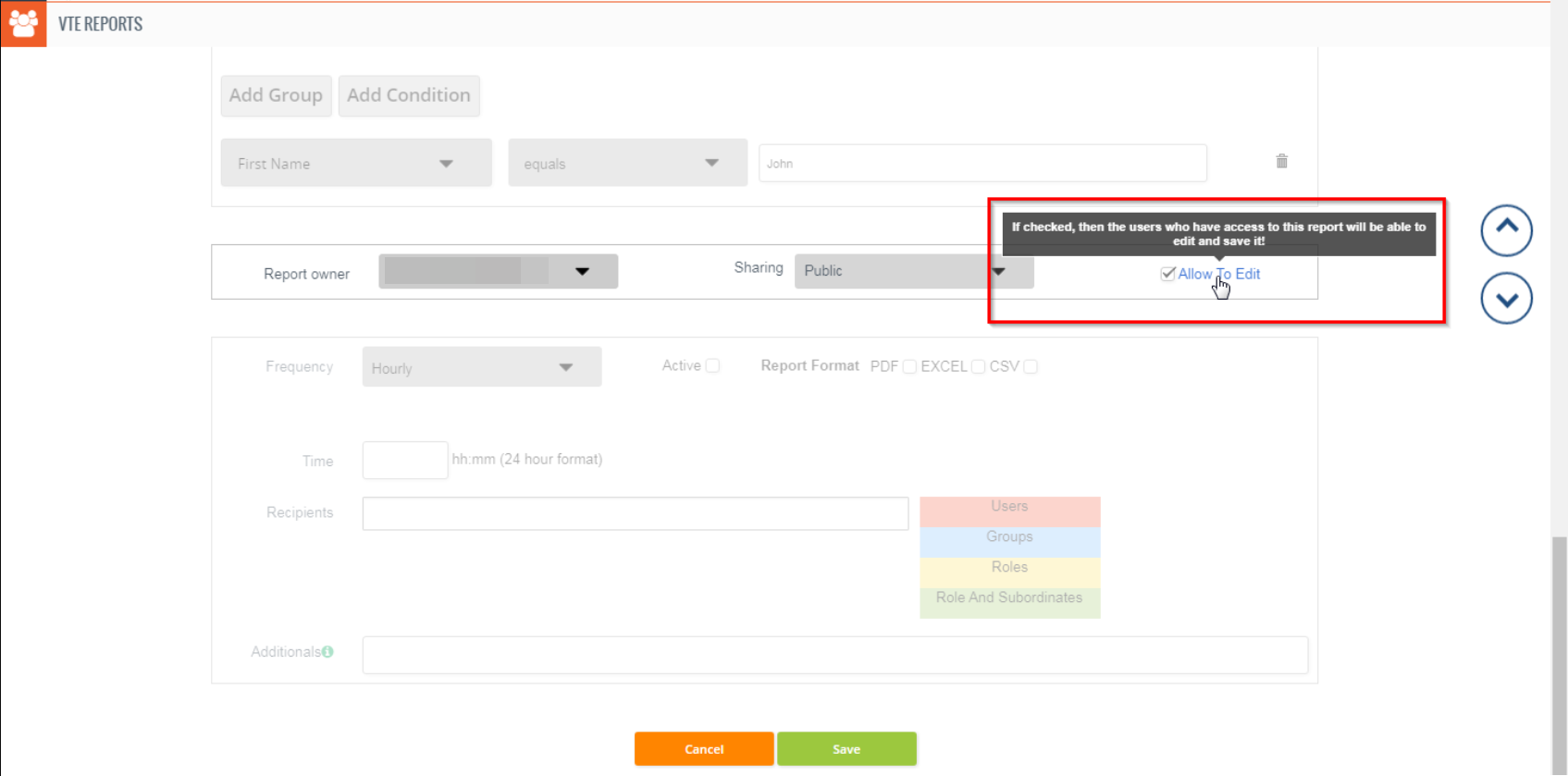This screenshot has height=776, width=1568.
Task: Click the Allow To Edit label link
Action: click(1218, 274)
